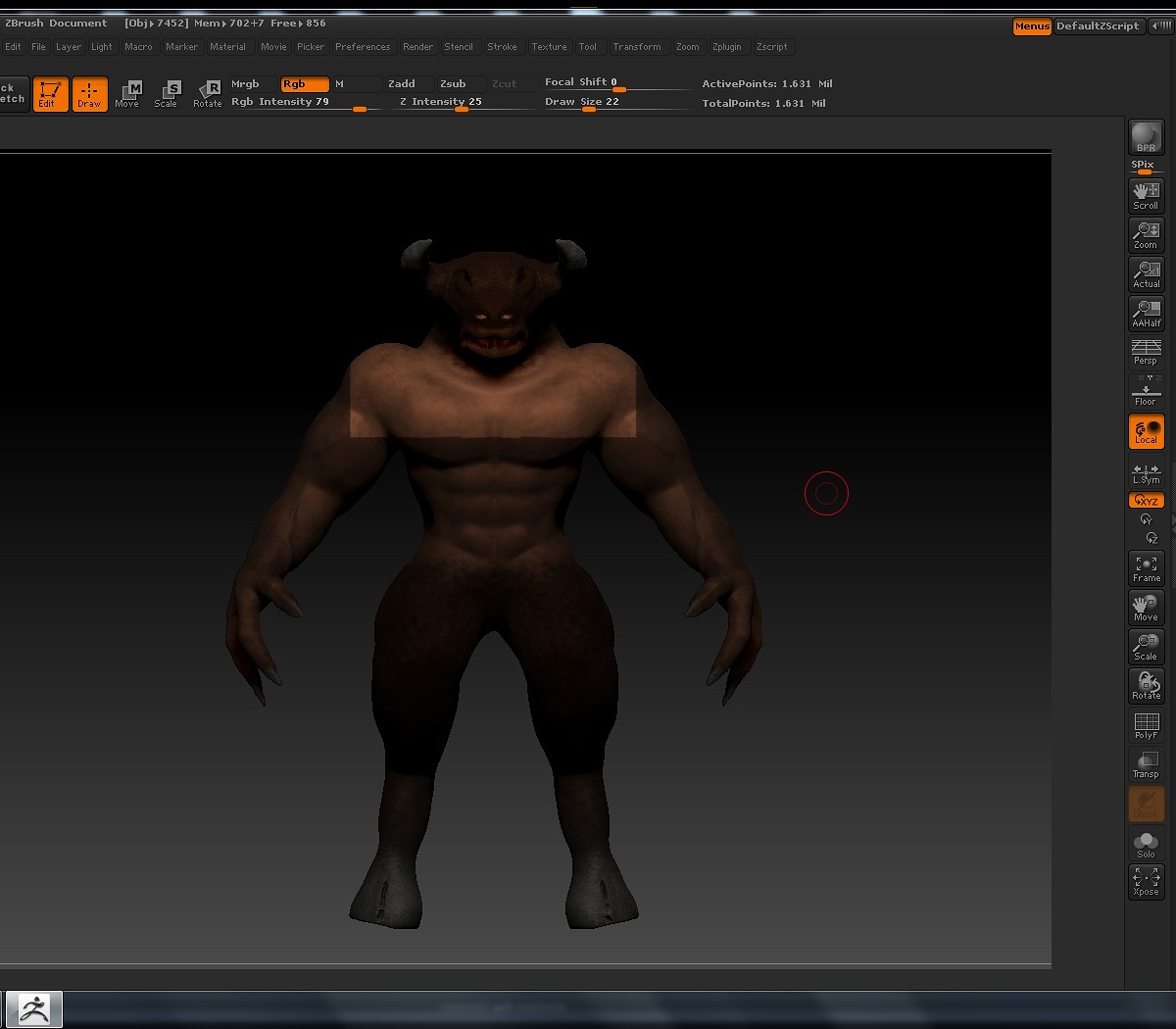The image size is (1176, 1029).
Task: Open the File menu
Action: [38, 47]
